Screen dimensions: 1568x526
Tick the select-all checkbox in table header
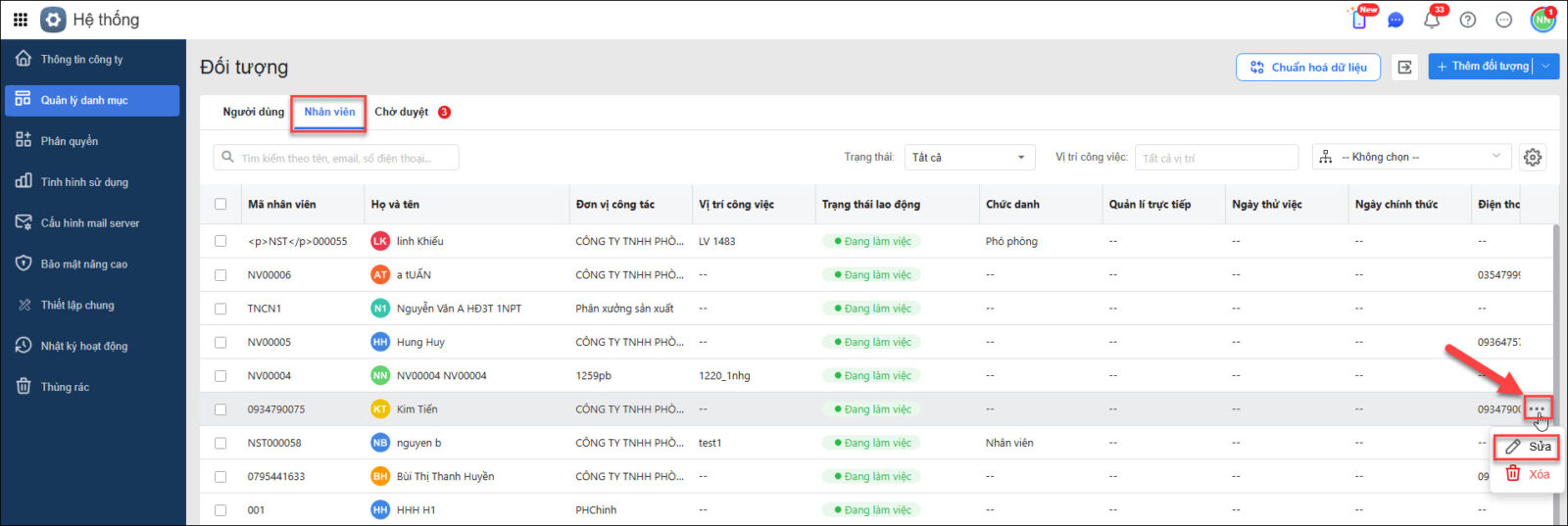tap(220, 205)
